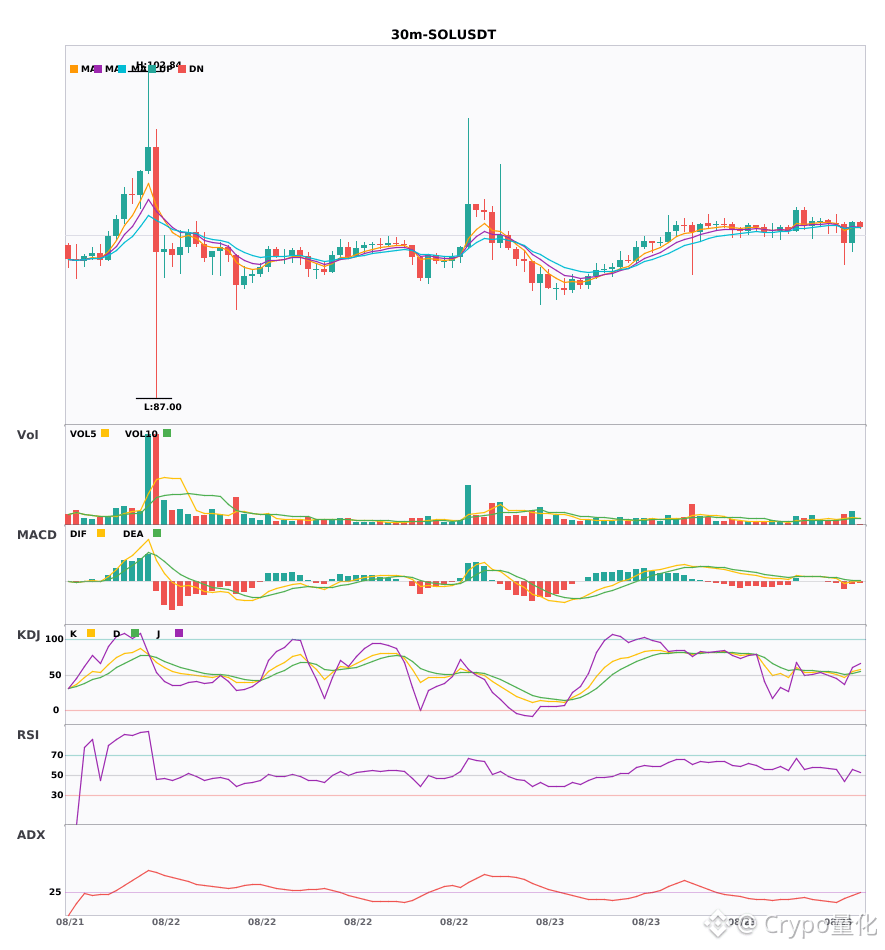This screenshot has width=885, height=950.
Task: Click the tallest green volume bar
Action: (148, 479)
